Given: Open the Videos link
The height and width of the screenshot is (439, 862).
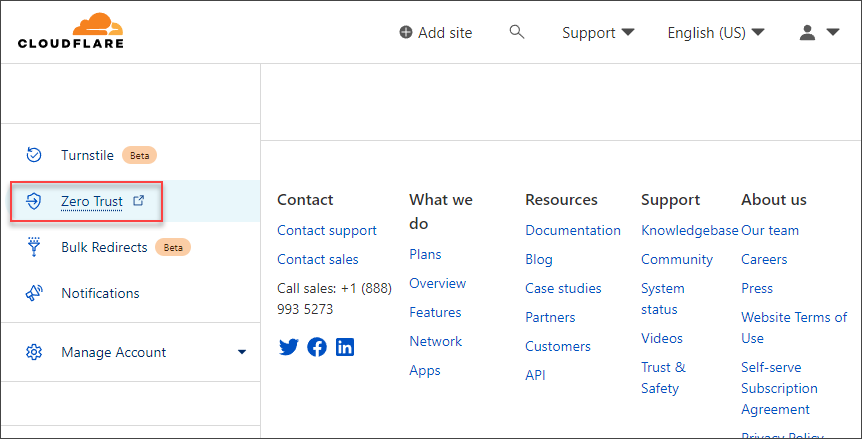Looking at the screenshot, I should pyautogui.click(x=662, y=338).
